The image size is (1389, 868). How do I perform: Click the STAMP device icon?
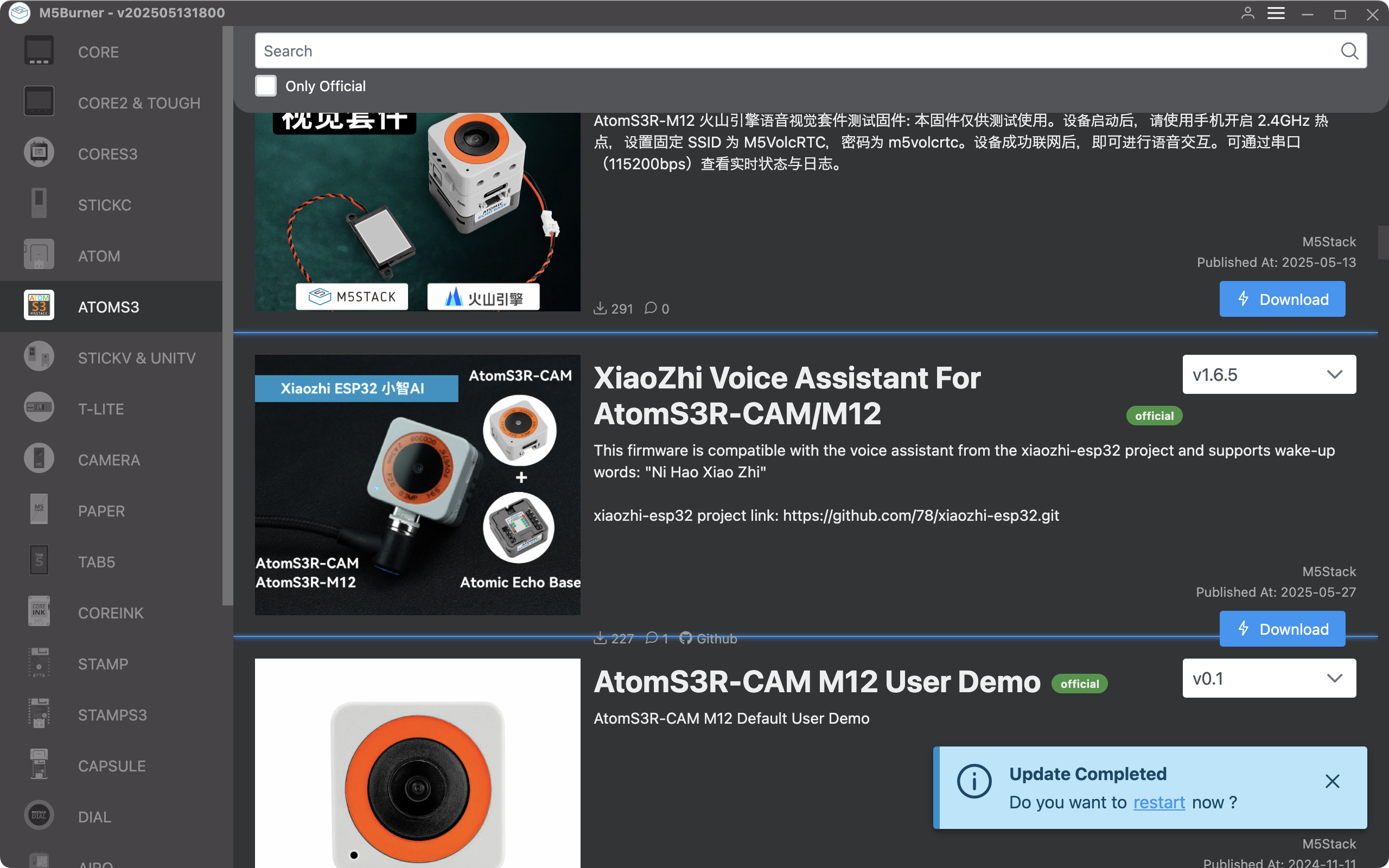coord(39,663)
